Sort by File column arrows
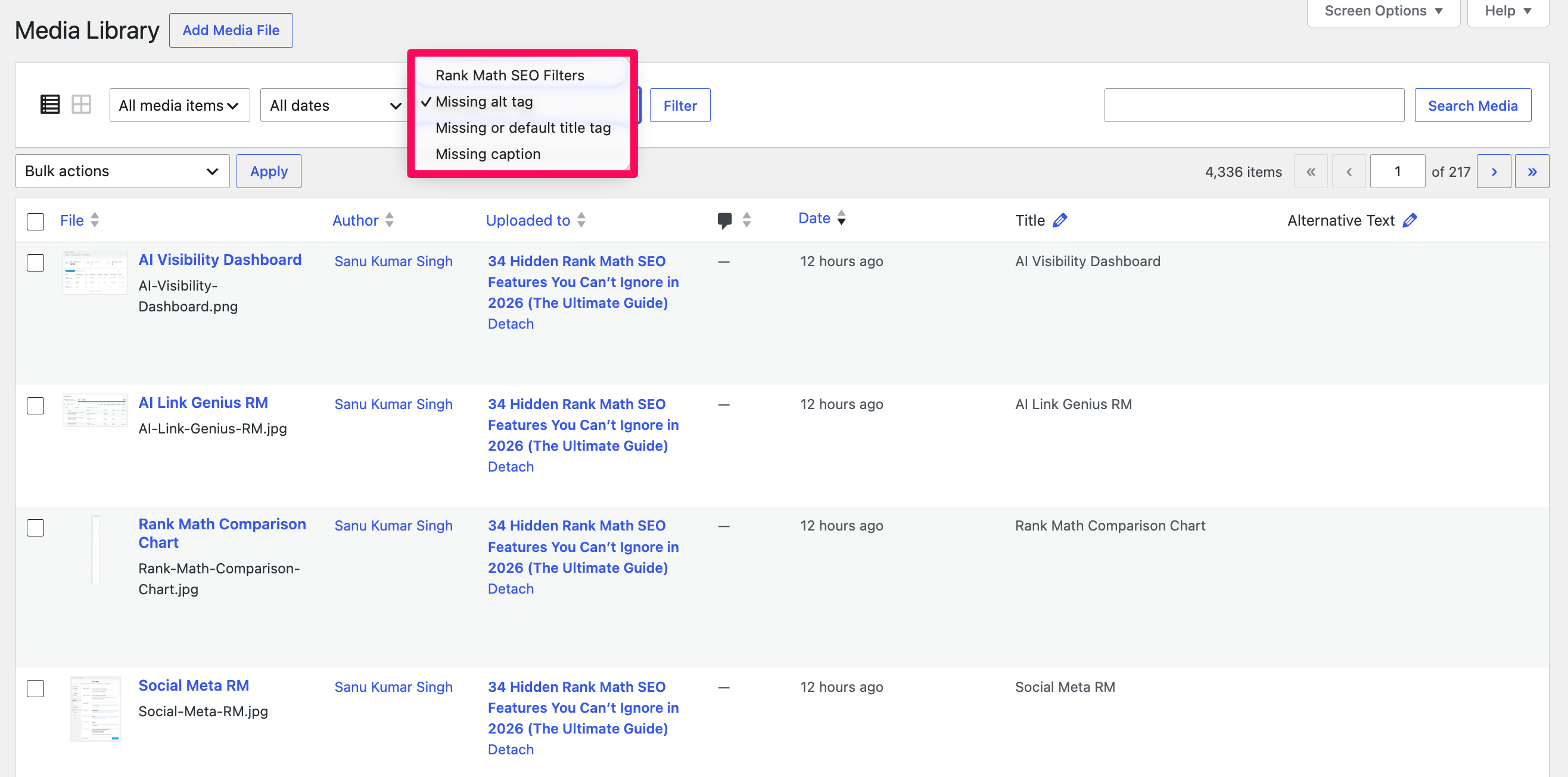The image size is (1568, 777). [x=95, y=220]
